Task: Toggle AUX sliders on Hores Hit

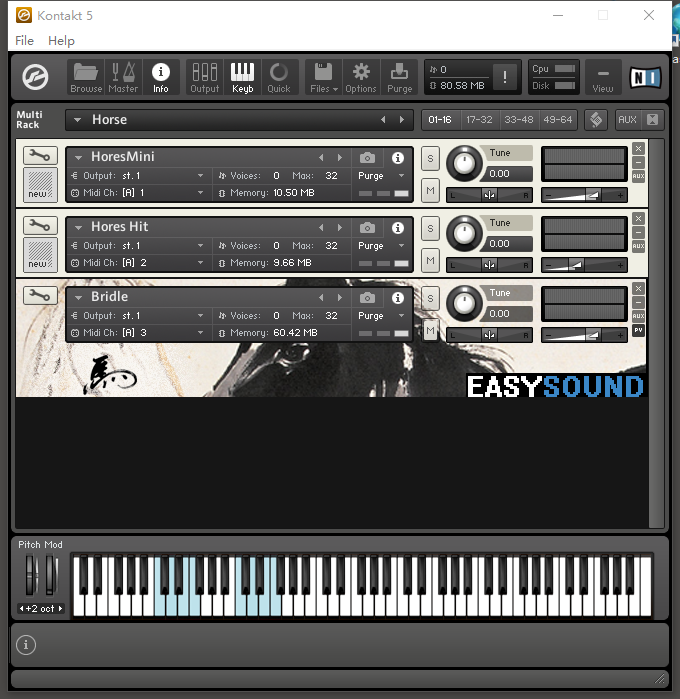Action: [x=639, y=246]
